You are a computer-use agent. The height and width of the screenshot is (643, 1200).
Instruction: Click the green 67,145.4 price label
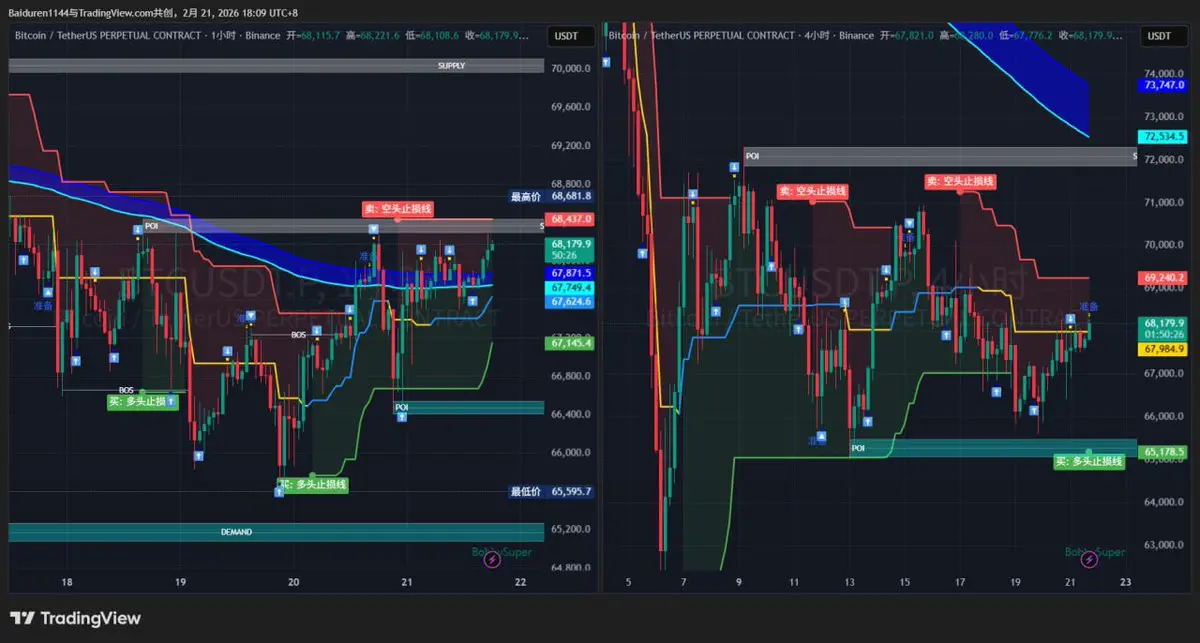click(570, 343)
